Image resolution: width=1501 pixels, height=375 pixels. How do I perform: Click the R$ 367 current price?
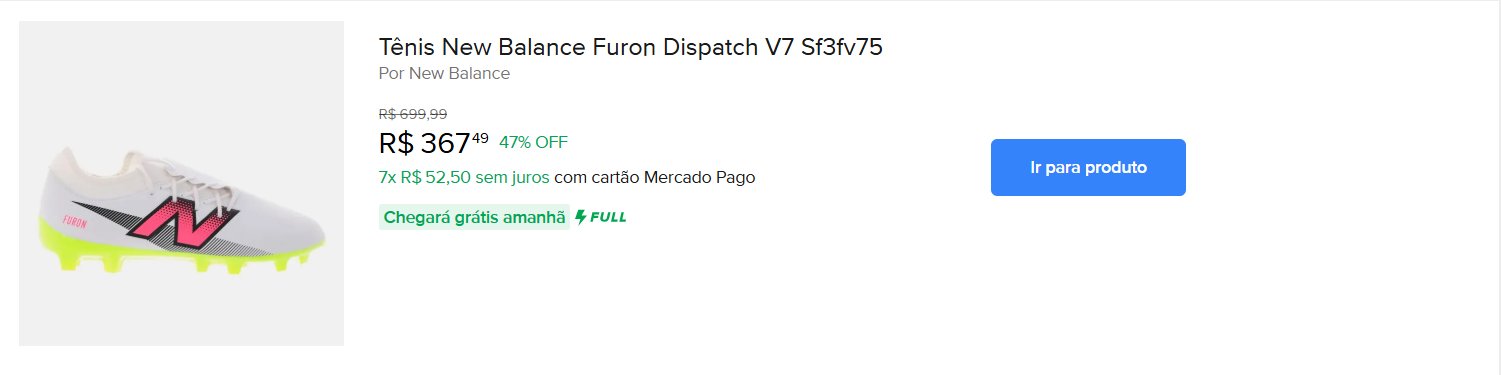coord(425,143)
